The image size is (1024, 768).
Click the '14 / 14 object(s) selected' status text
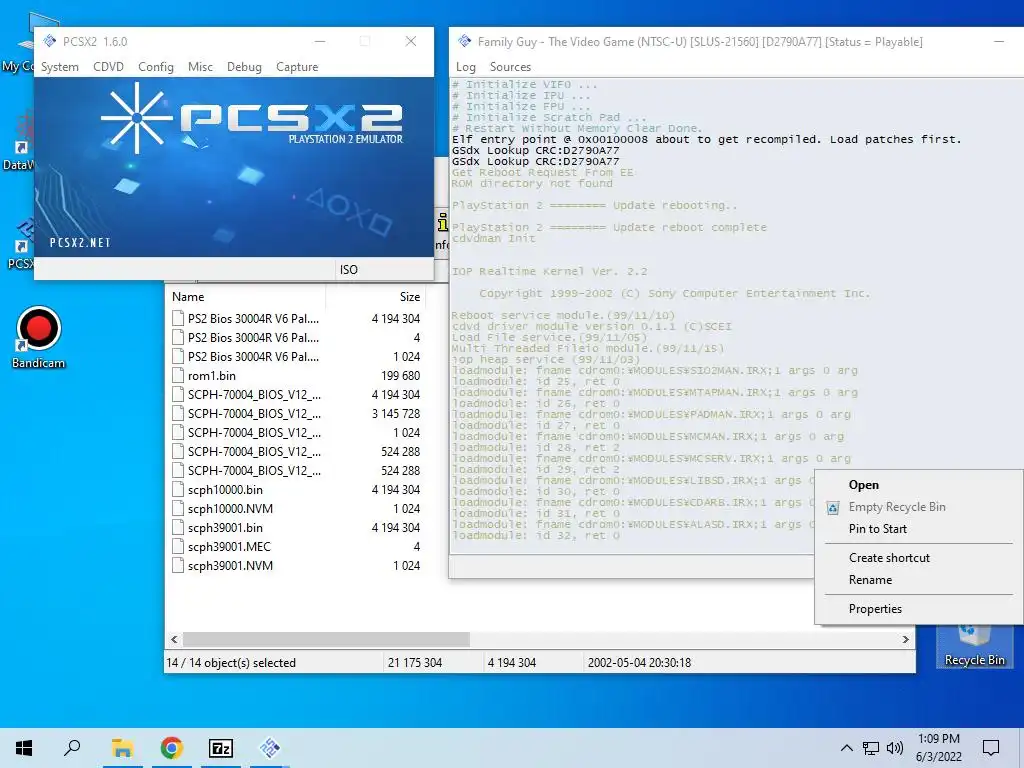tap(231, 662)
